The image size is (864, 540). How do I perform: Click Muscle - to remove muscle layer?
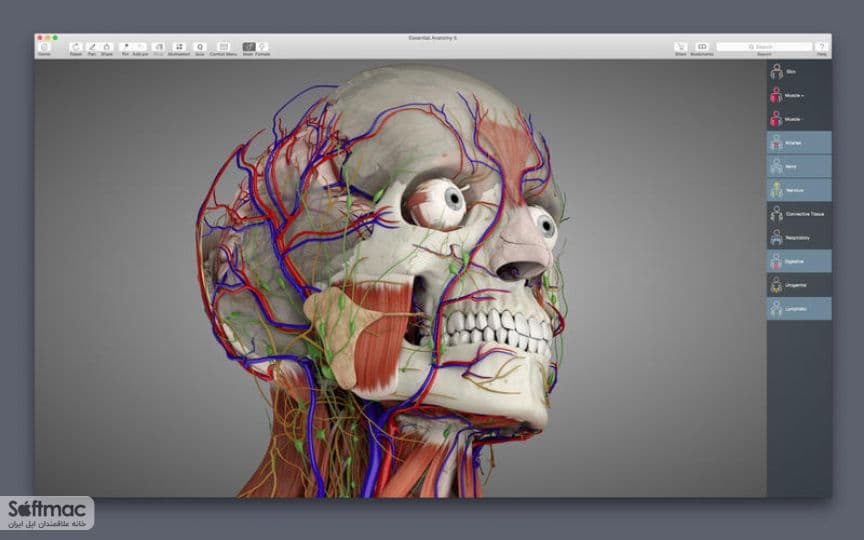pos(799,119)
